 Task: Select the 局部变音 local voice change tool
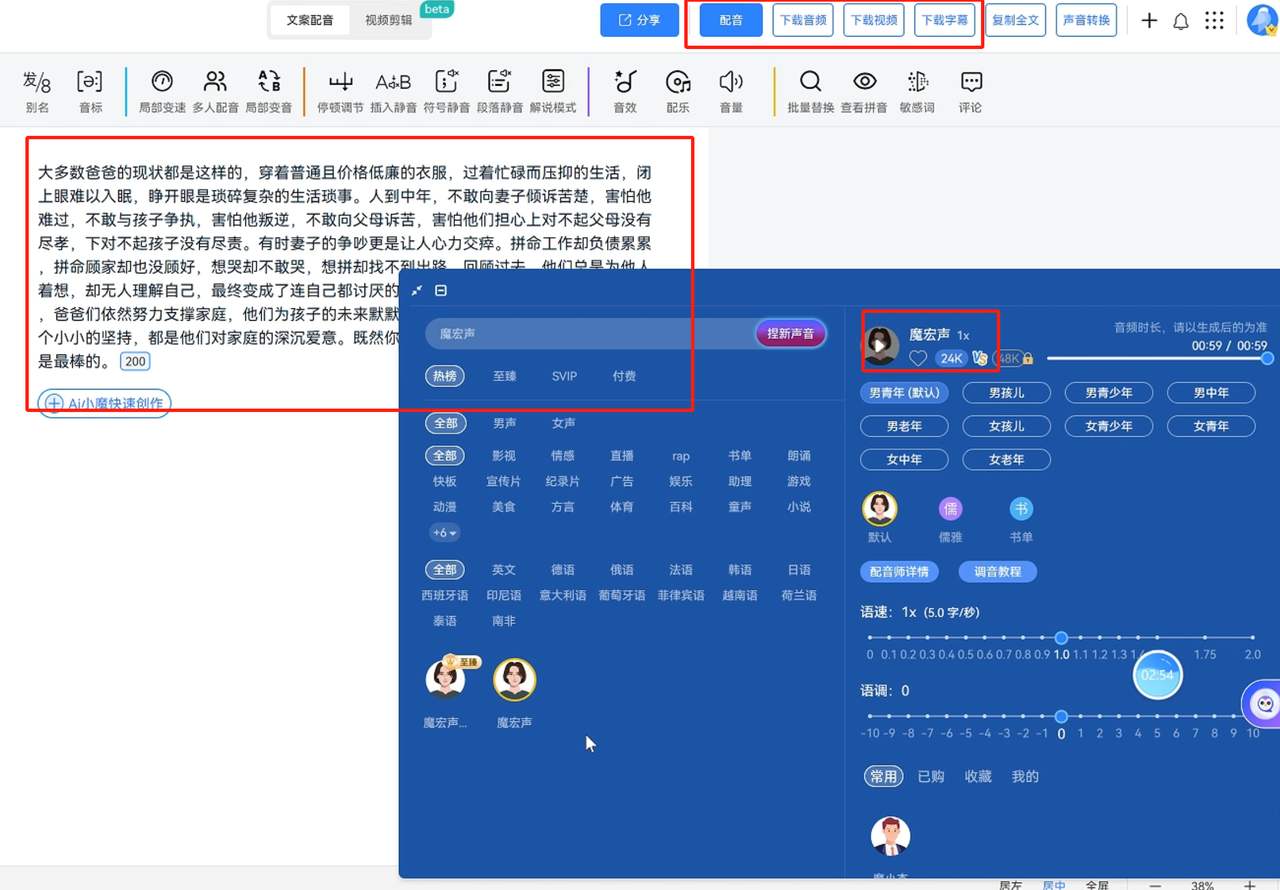click(269, 91)
